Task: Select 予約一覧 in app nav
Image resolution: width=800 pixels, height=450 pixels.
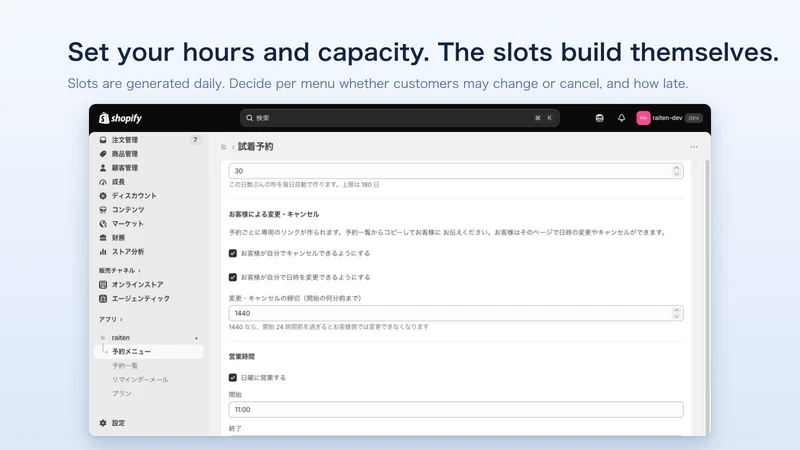Action: [125, 366]
